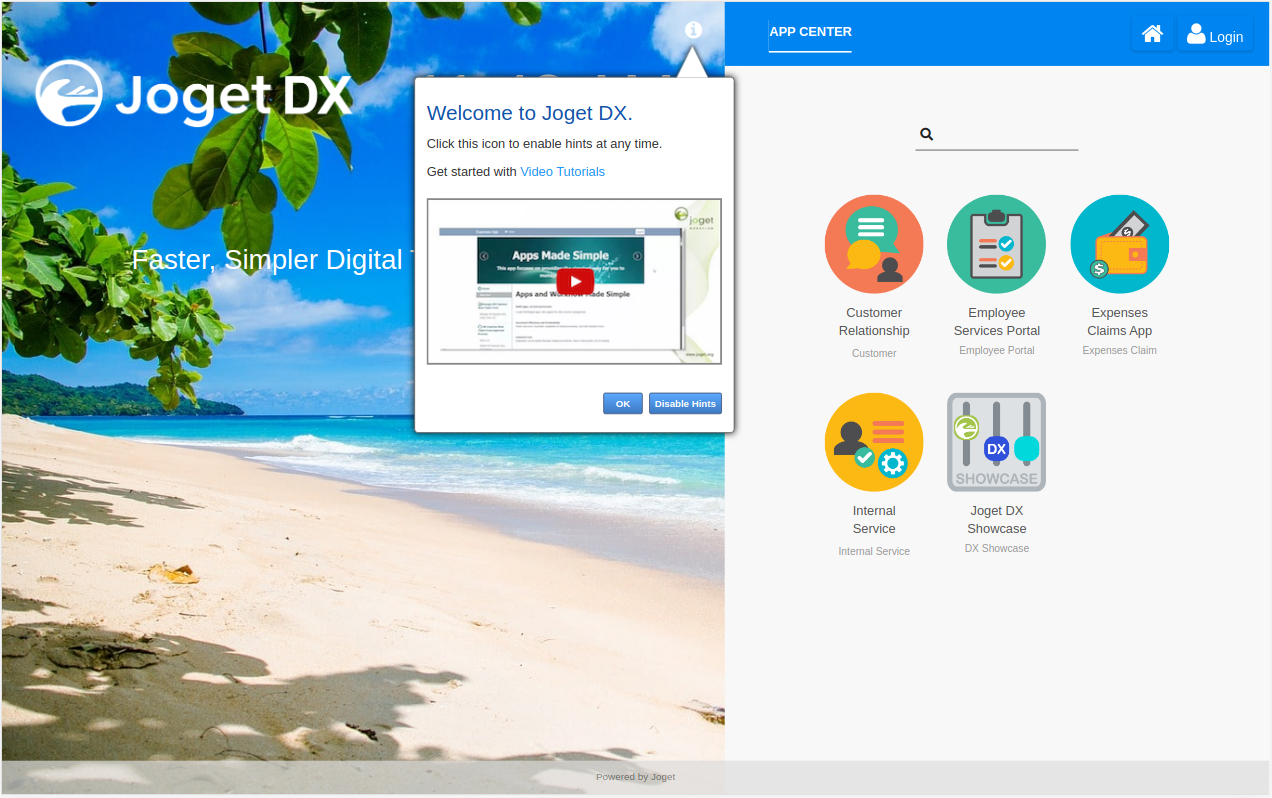Click Disable Hints button
This screenshot has height=798, width=1272.
(x=685, y=403)
